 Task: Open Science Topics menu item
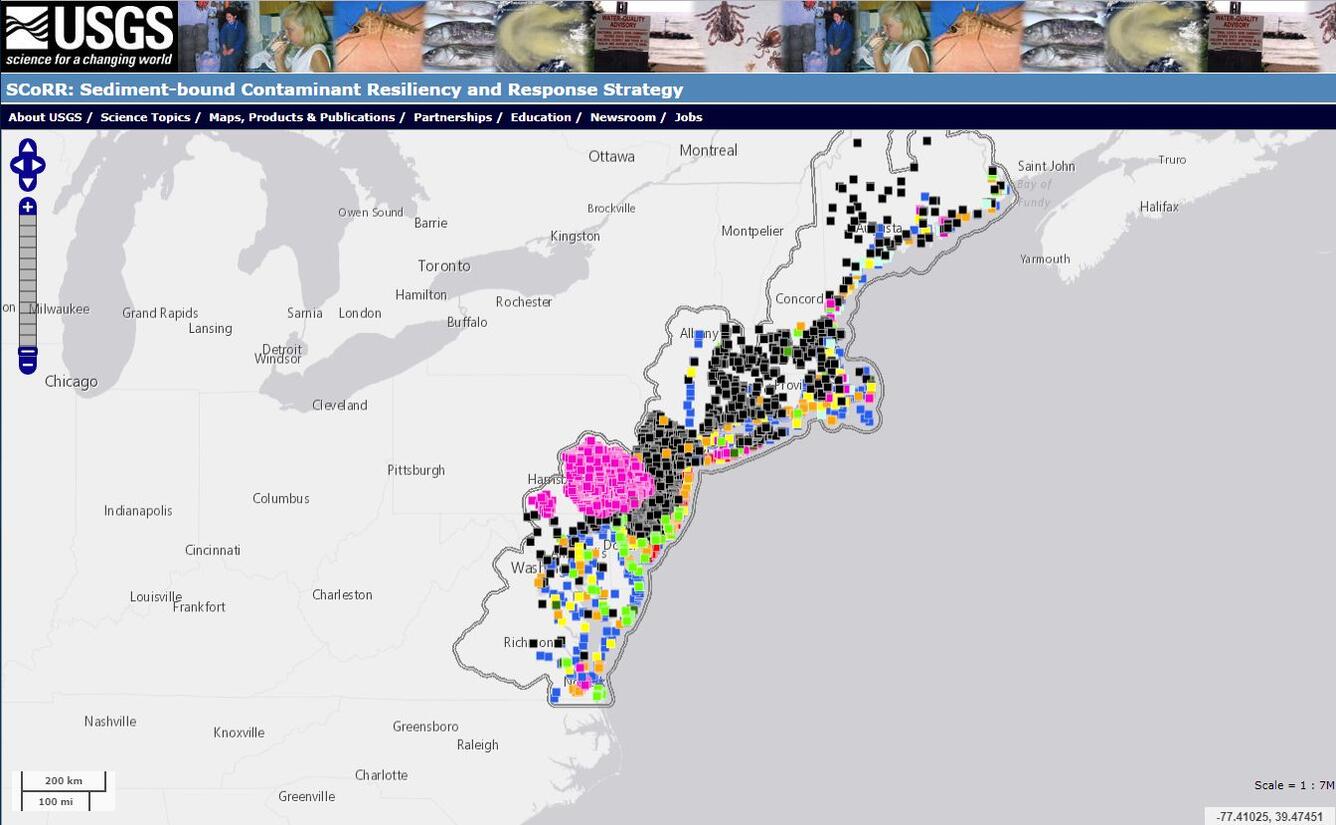(x=145, y=117)
